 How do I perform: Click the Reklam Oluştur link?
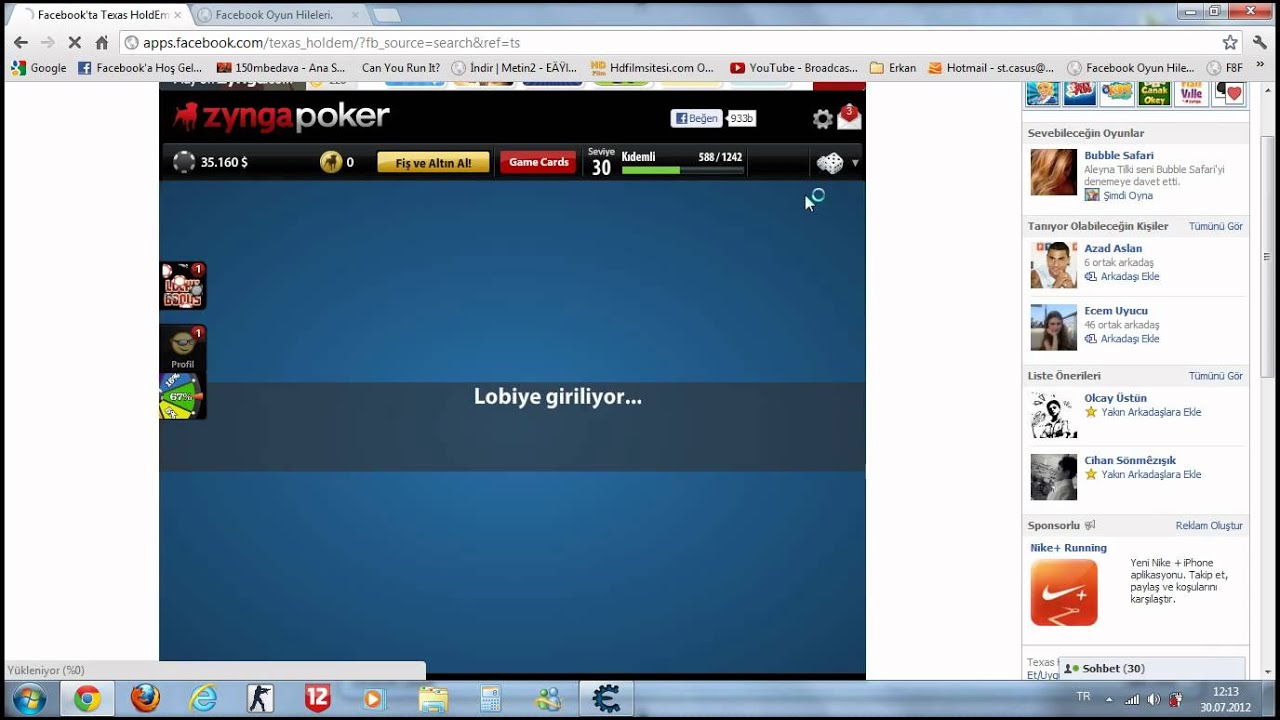click(1209, 525)
